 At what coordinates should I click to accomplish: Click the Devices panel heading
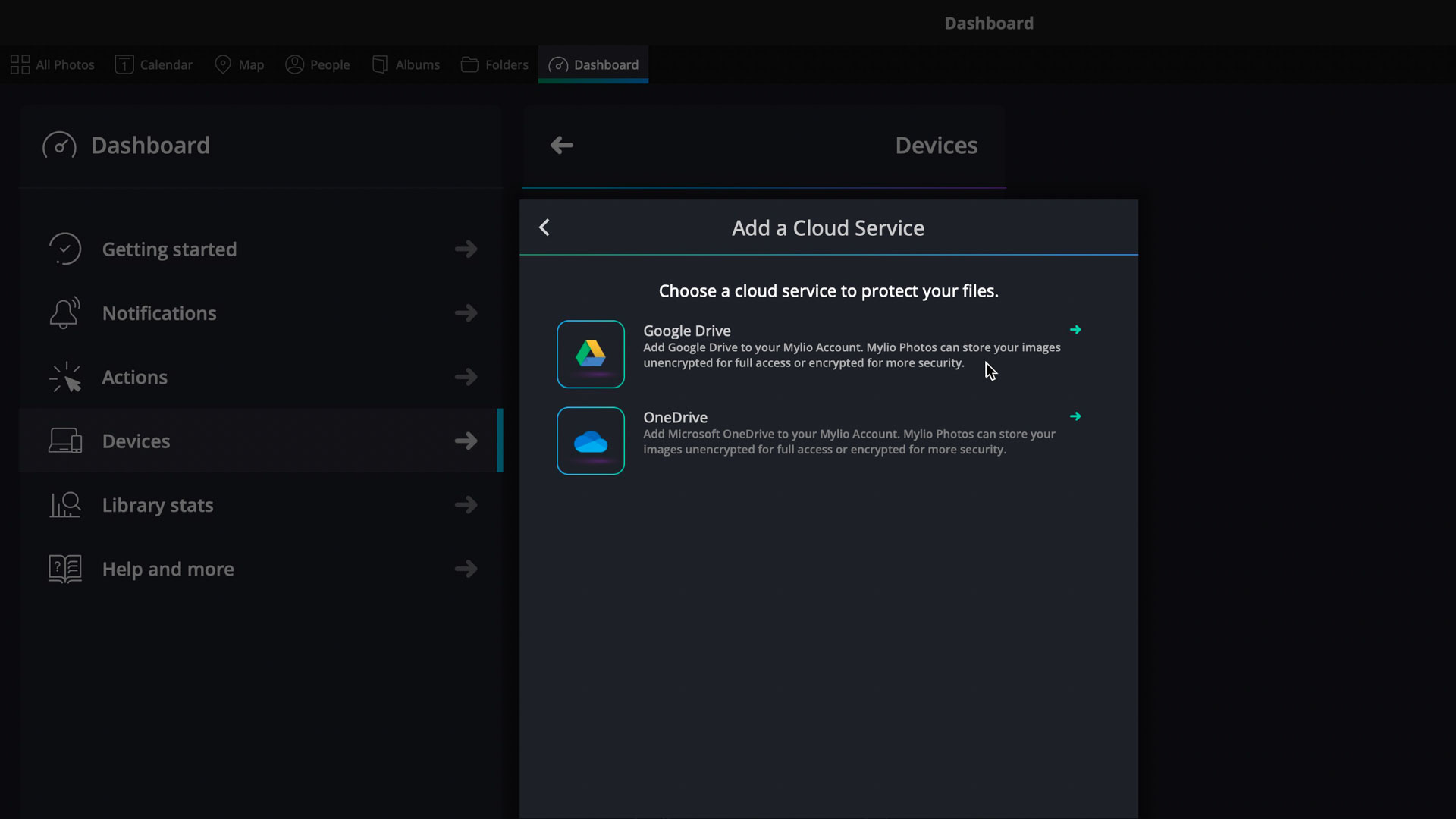pos(936,145)
